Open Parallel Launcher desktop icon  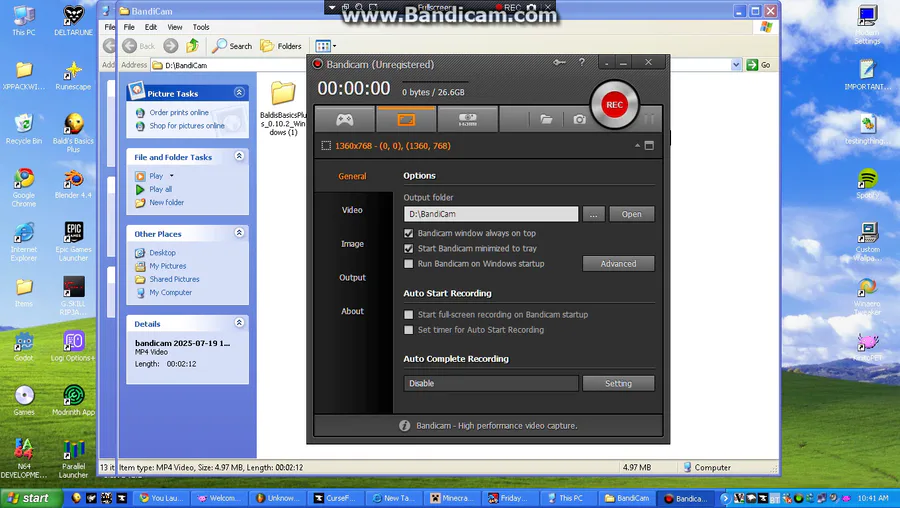(x=73, y=459)
